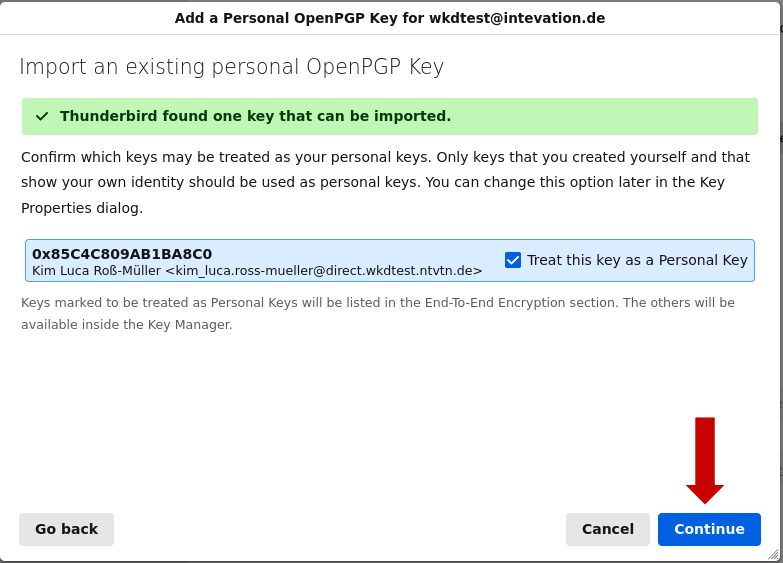Click the resize grip in the dialog corner
This screenshot has width=783, height=563.
point(772,553)
